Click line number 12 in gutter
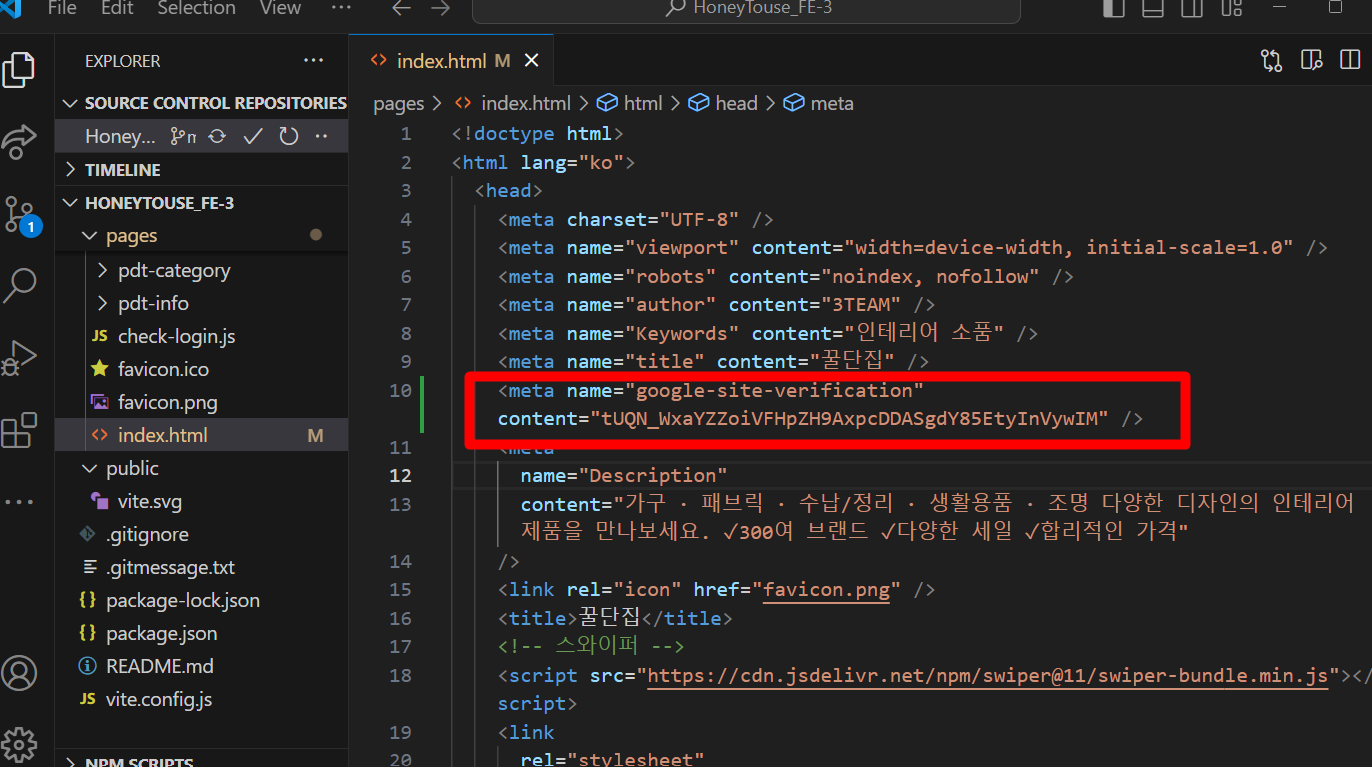Image resolution: width=1372 pixels, height=767 pixels. coord(401,475)
